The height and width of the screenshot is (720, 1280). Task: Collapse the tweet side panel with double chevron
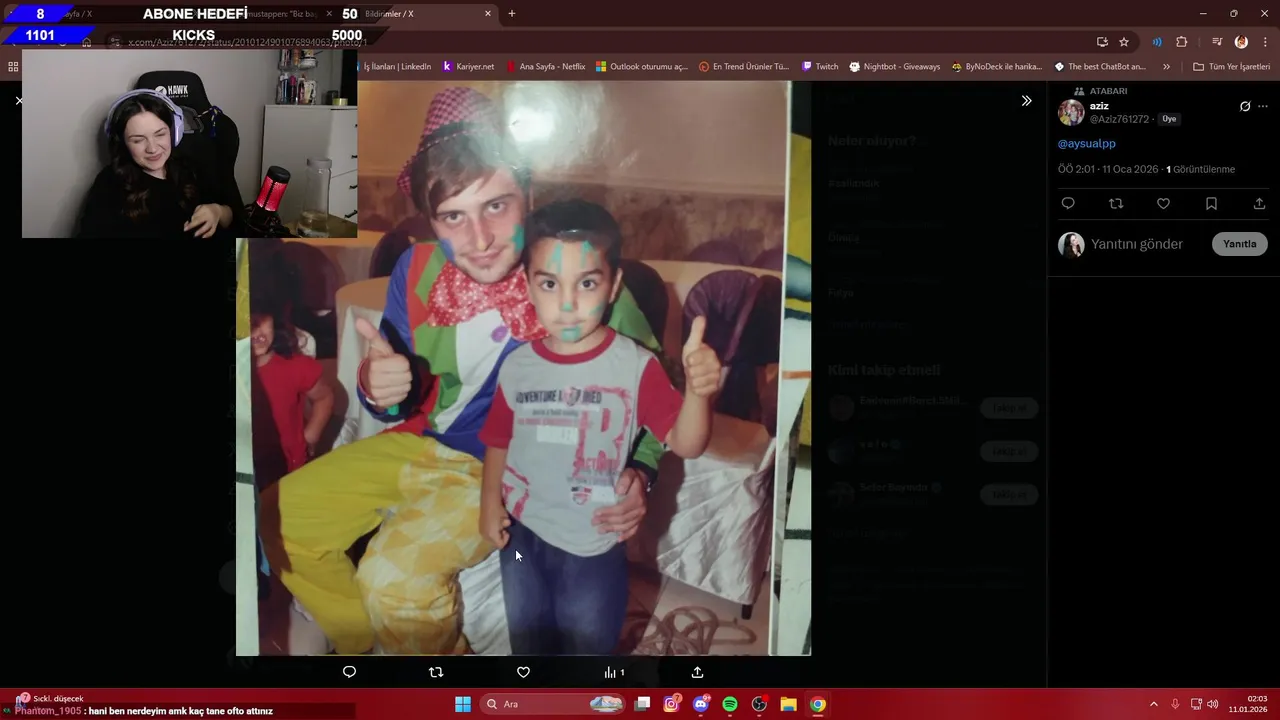click(1026, 101)
